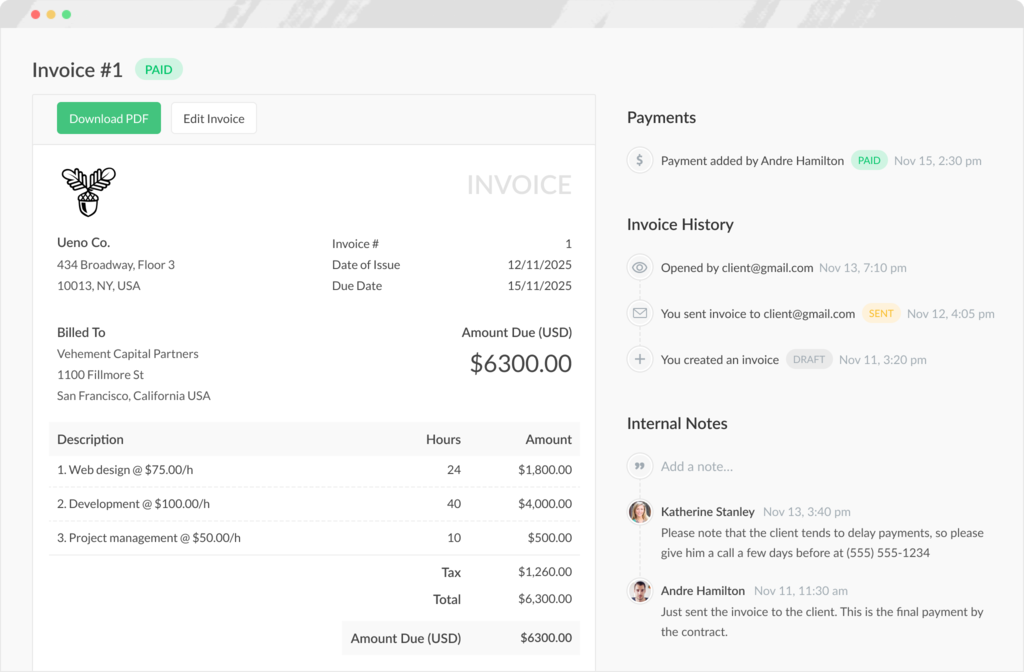
Task: Click the envelope icon on the sent invoice entry
Action: (640, 313)
